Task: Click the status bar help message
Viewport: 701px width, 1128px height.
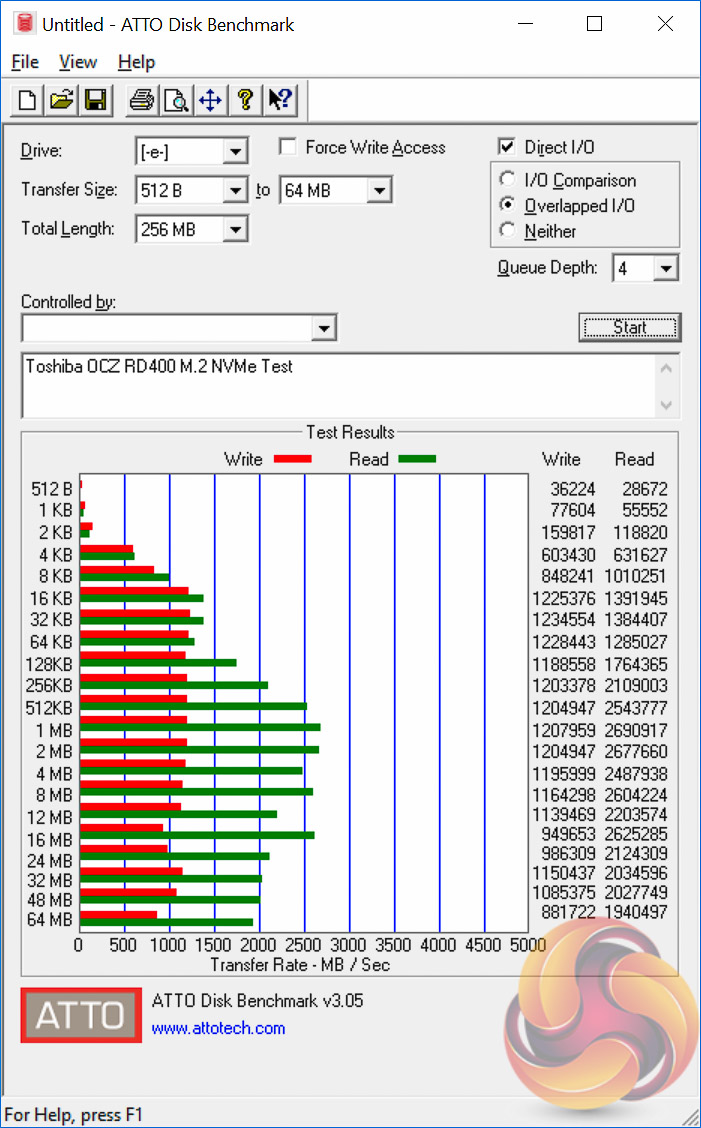Action: [74, 1115]
